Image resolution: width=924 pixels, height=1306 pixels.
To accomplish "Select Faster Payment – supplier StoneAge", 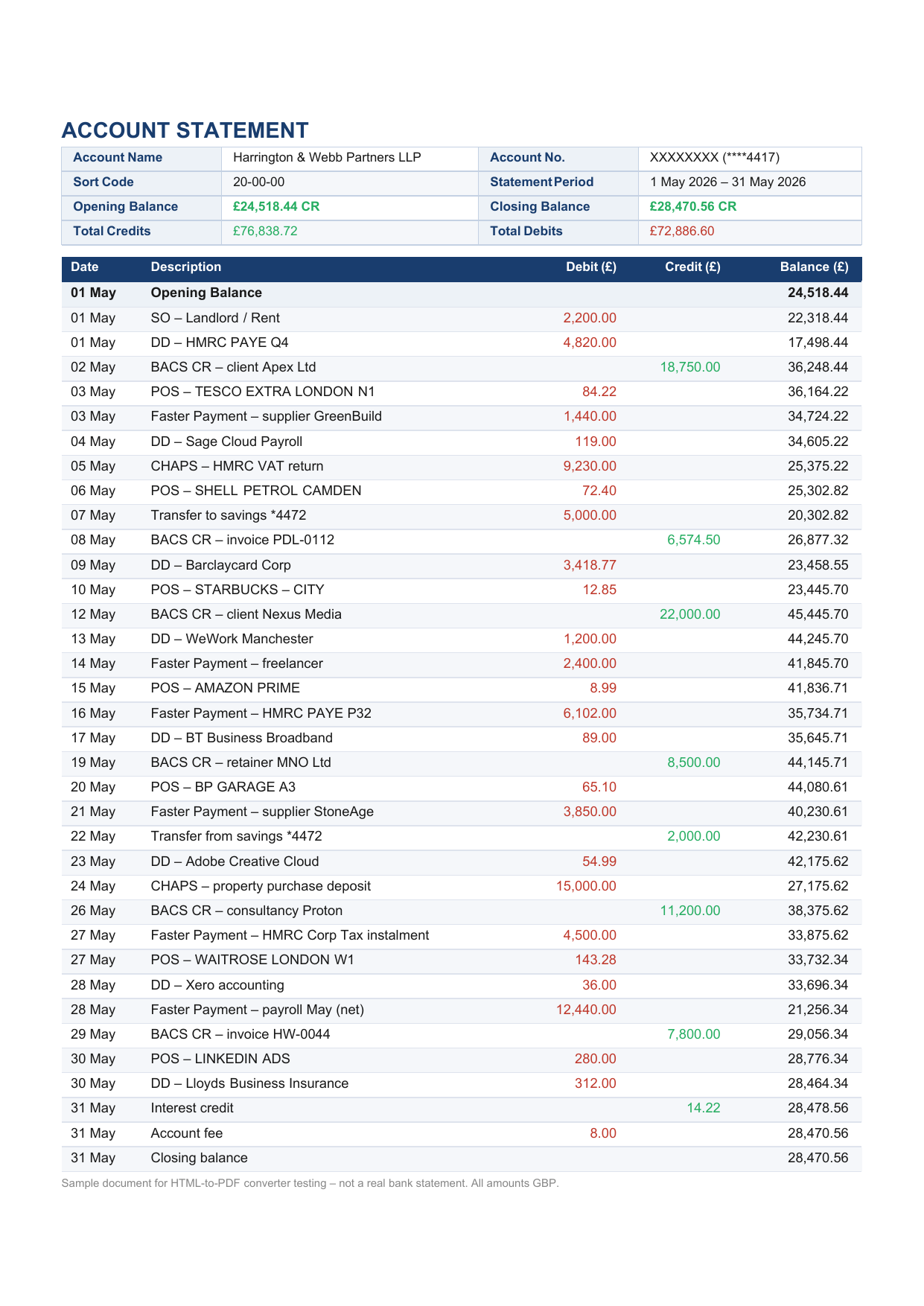I will pos(262,812).
